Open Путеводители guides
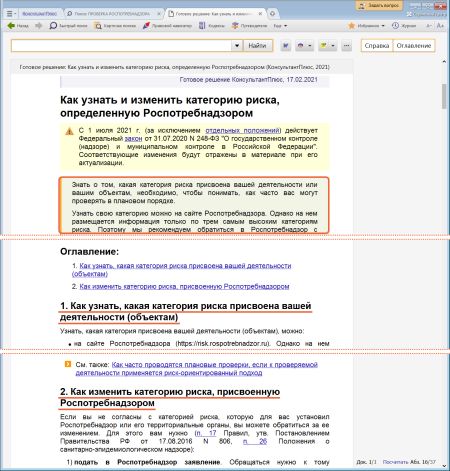The image size is (450, 471). [x=250, y=26]
